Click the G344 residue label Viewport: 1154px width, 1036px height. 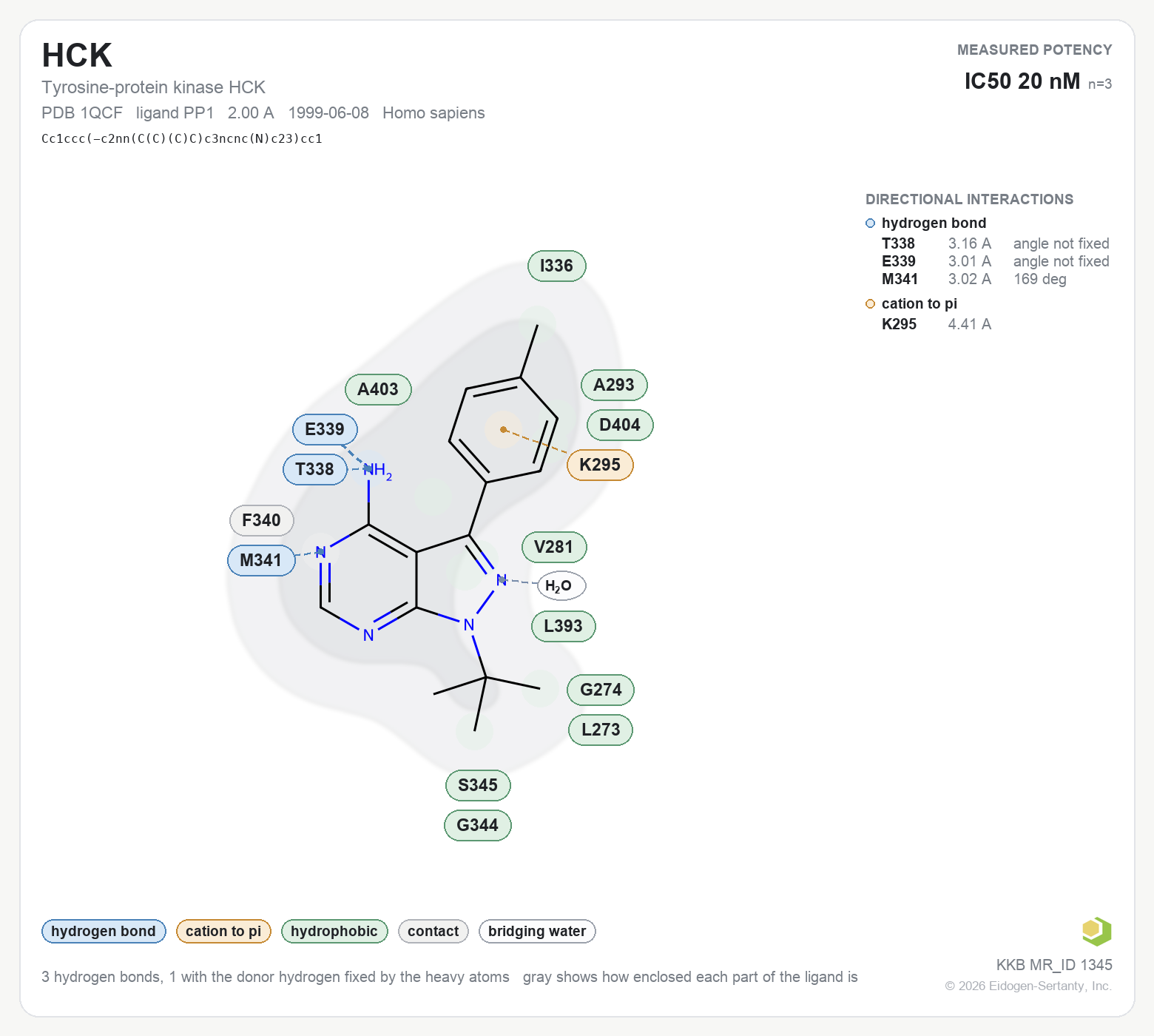click(x=478, y=825)
